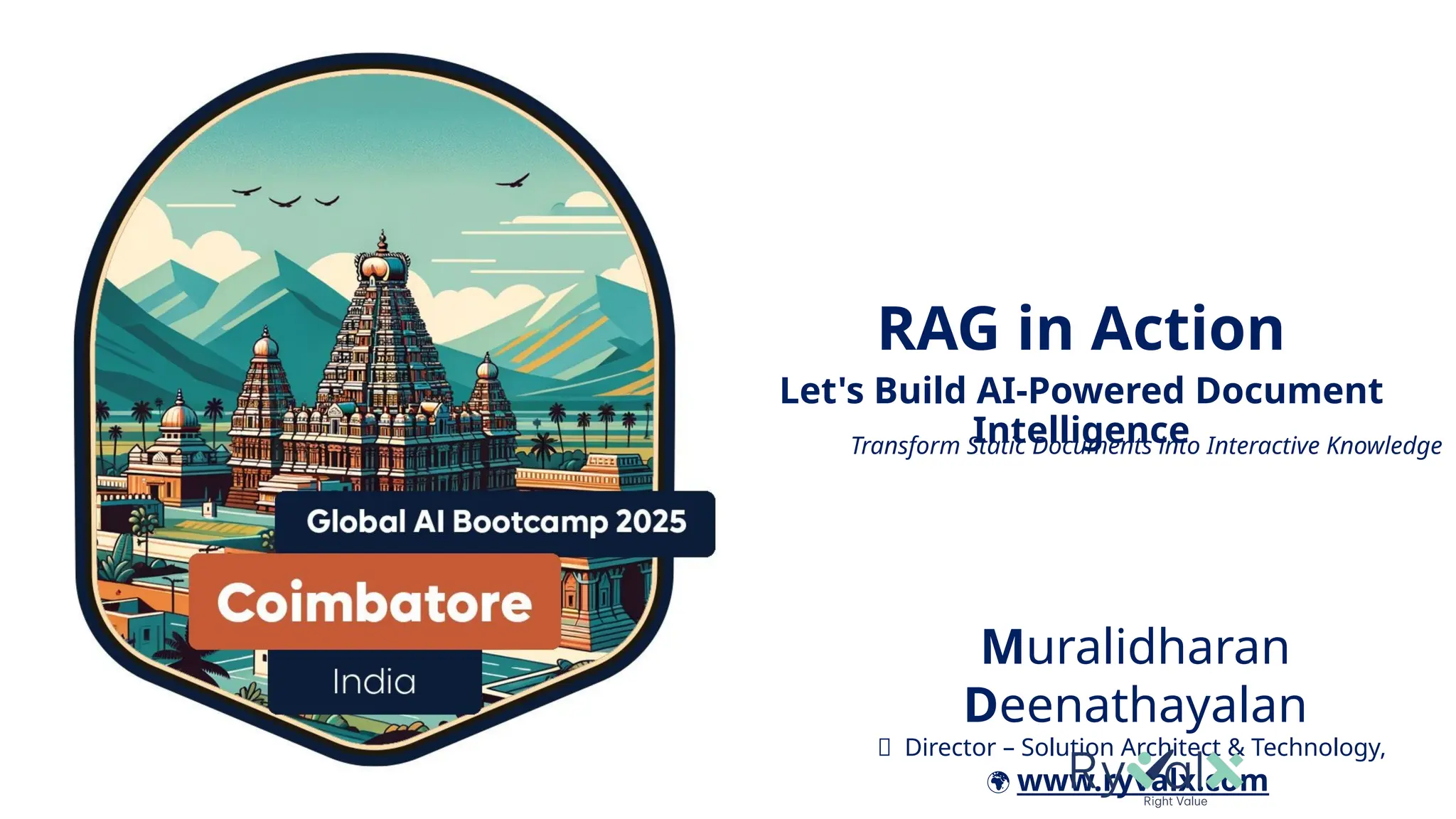Click the Let's Build AI-Powered Document subtitle line
Image resolution: width=1456 pixels, height=819 pixels.
click(1081, 390)
